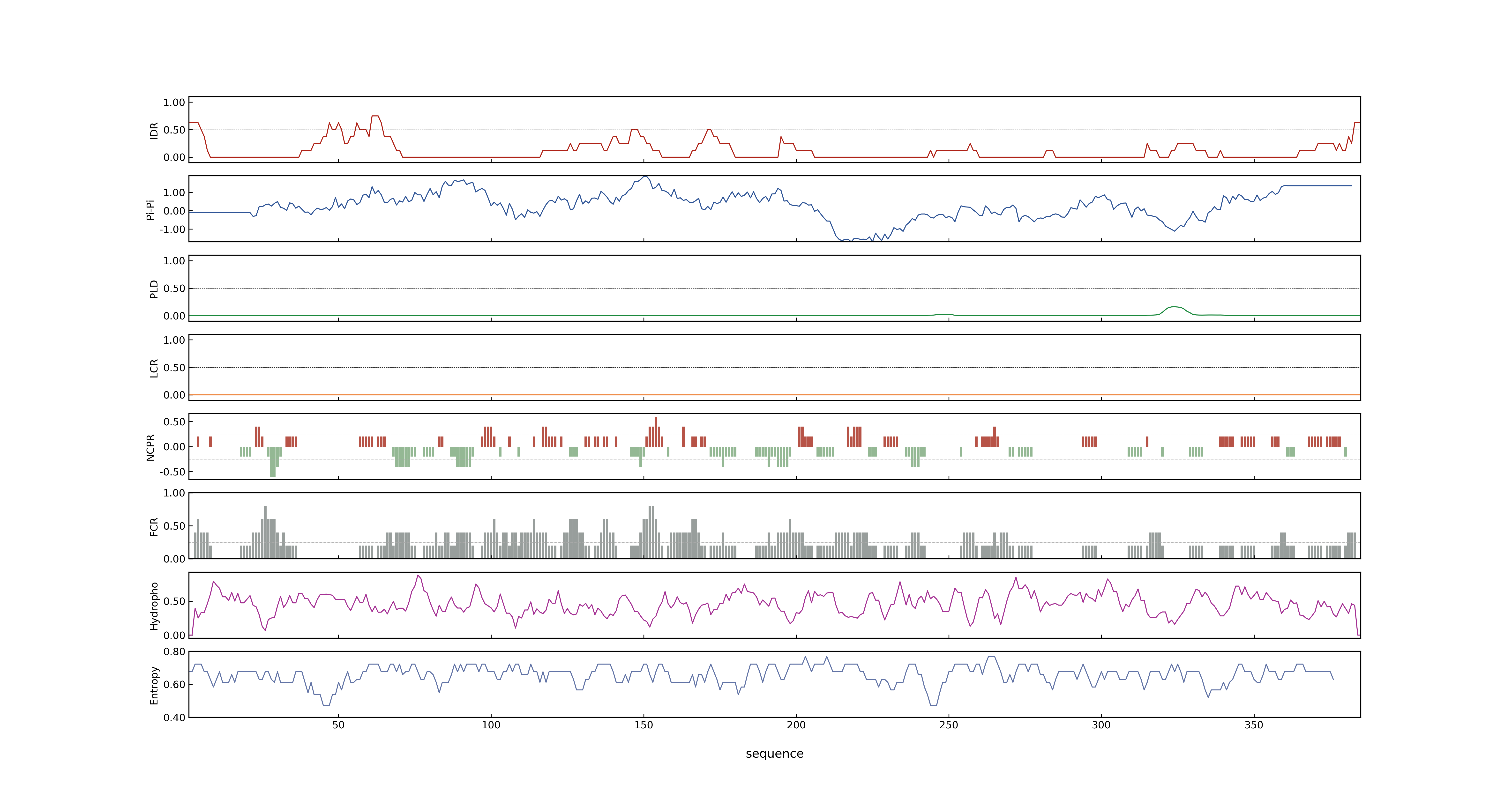Click the 0.80 tick on Entropy axis

point(174,652)
